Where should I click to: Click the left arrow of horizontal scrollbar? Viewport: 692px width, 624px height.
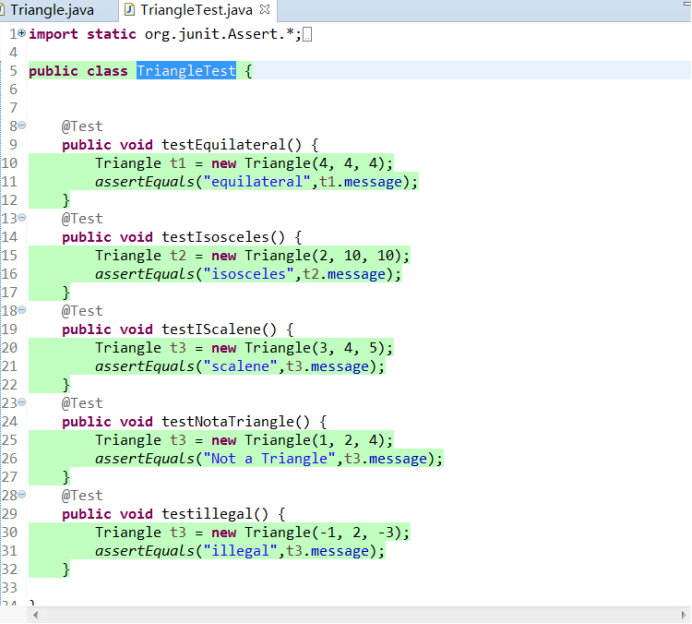click(x=36, y=615)
